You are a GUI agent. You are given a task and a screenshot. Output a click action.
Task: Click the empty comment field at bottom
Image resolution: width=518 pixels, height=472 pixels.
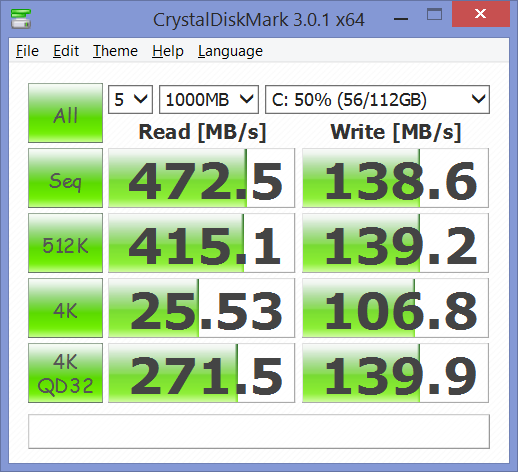click(x=259, y=431)
